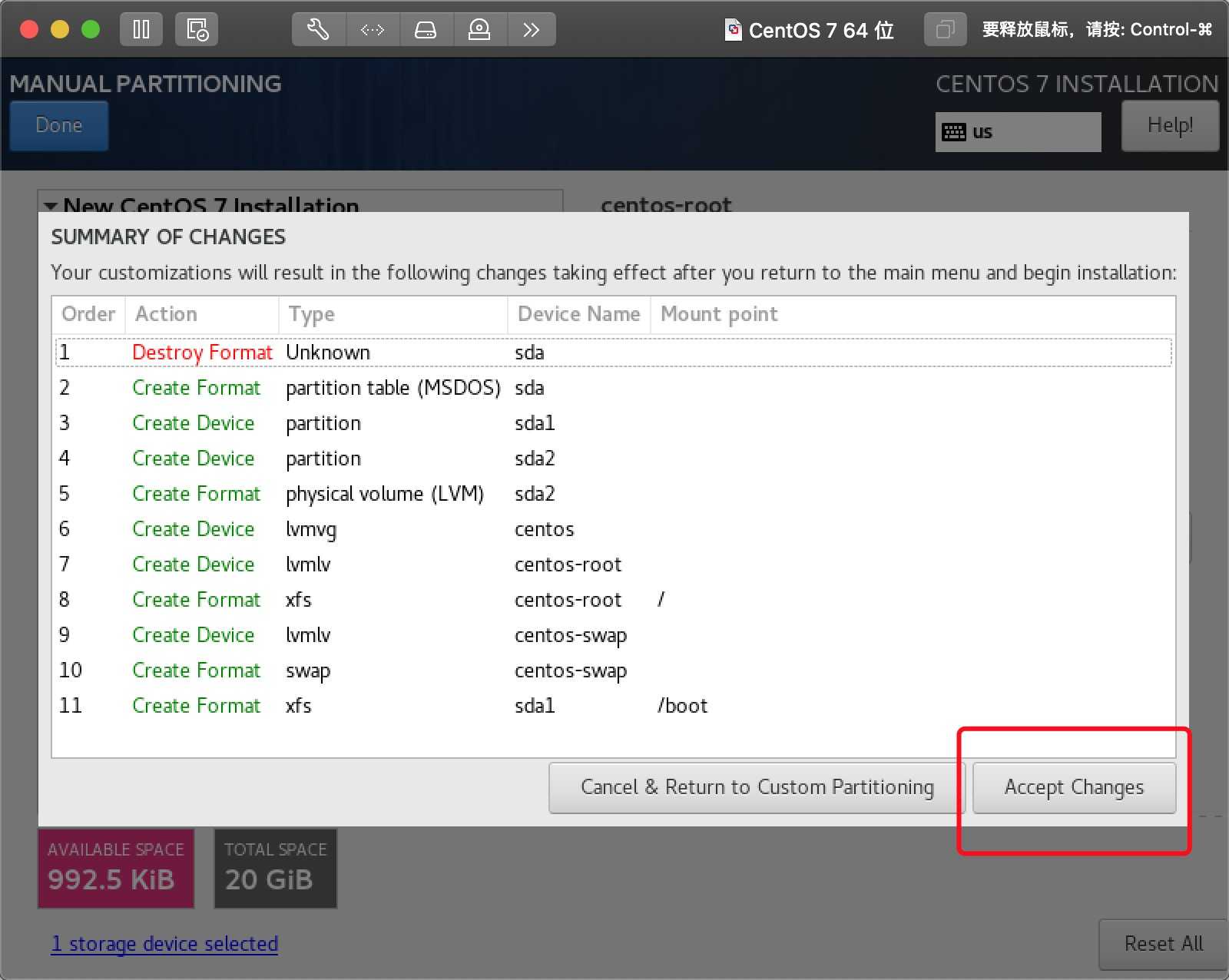Select row 9 lvmlv centos-swap
This screenshot has width=1229, height=980.
[x=614, y=635]
